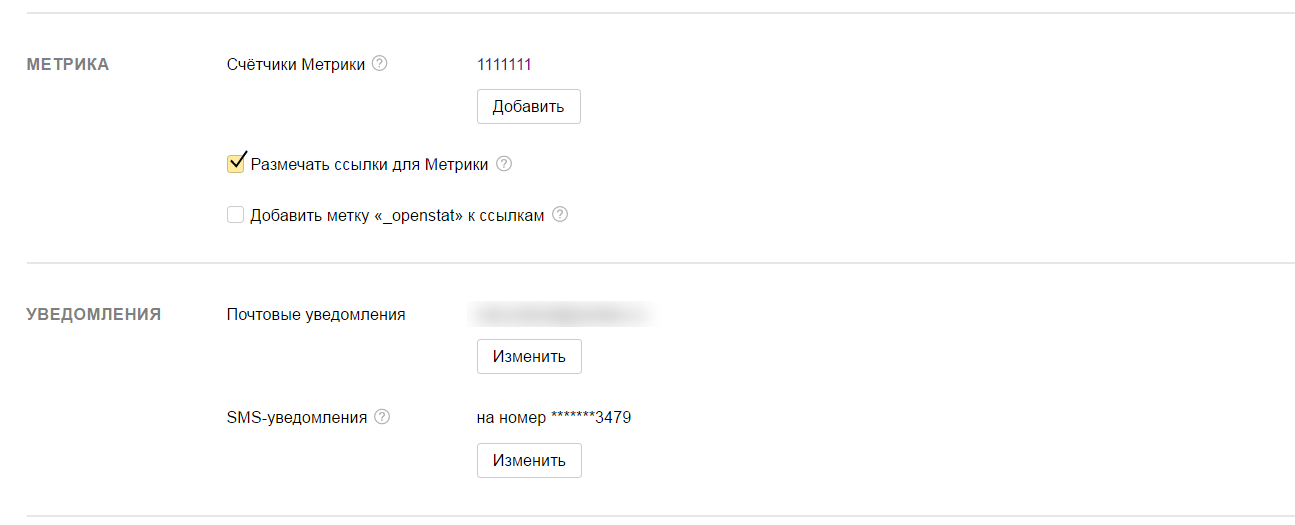
Task: Click the Почтовые уведомления field label
Action: click(316, 314)
